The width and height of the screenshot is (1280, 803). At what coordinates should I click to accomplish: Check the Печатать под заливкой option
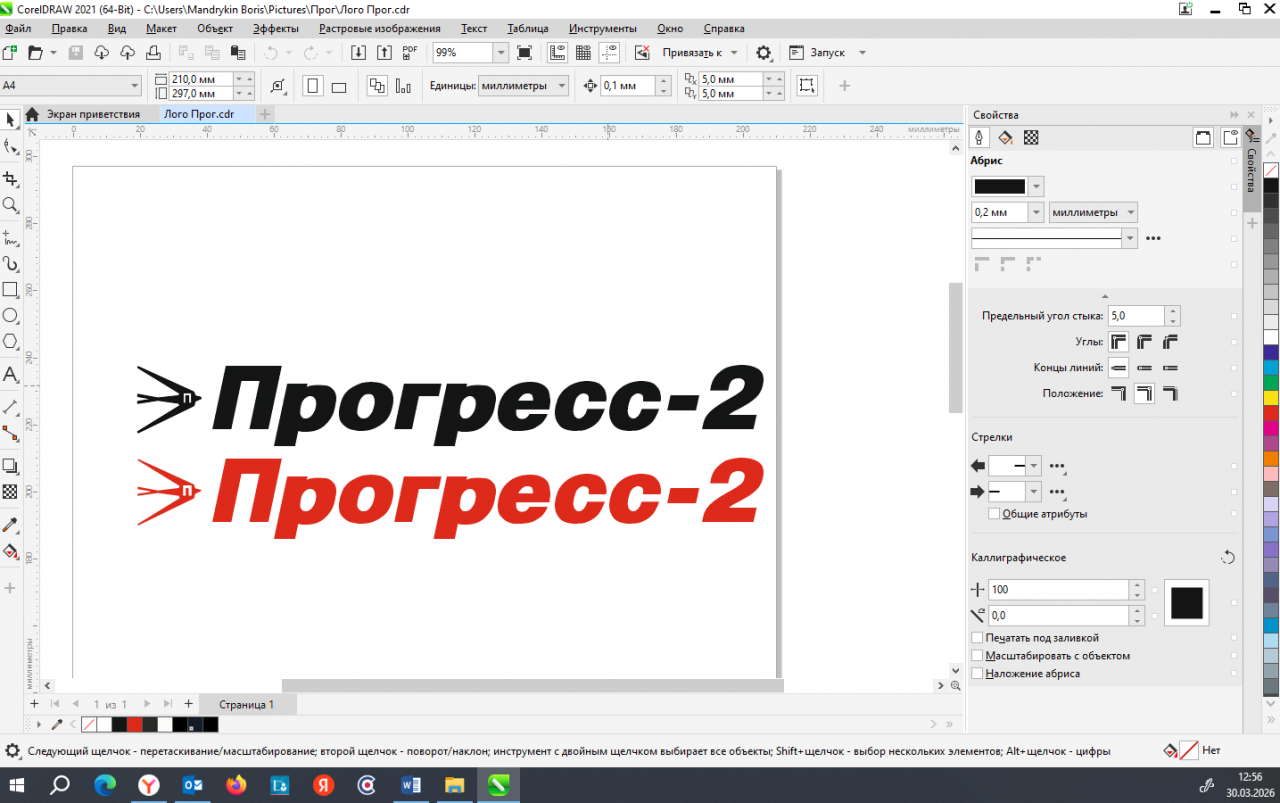tap(978, 638)
